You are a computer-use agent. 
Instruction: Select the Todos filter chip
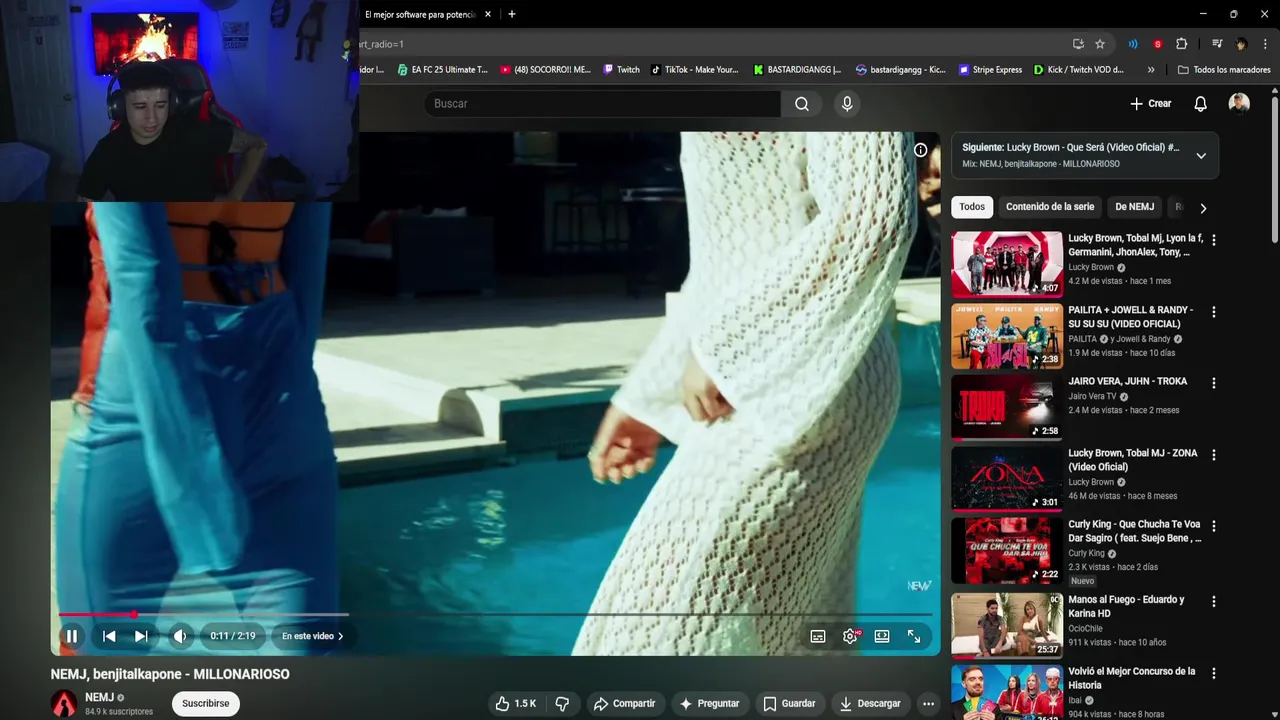972,207
